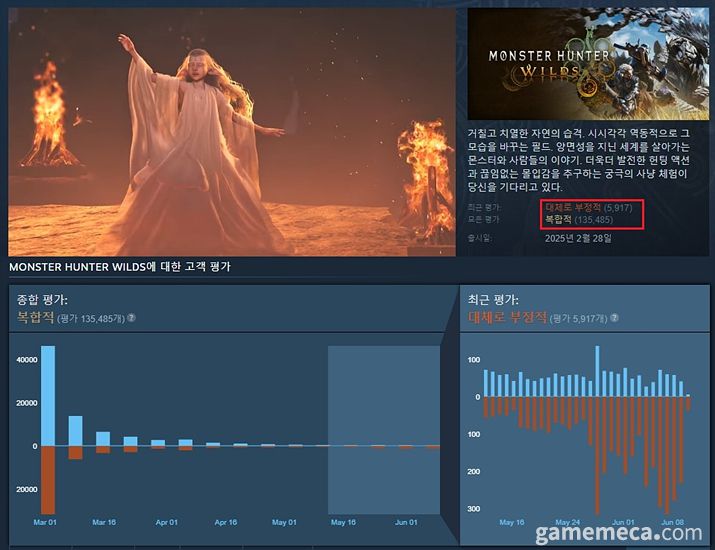The width and height of the screenshot is (715, 550).
Task: Select the first blue bar in the recent reviews chart
Action: (487, 384)
